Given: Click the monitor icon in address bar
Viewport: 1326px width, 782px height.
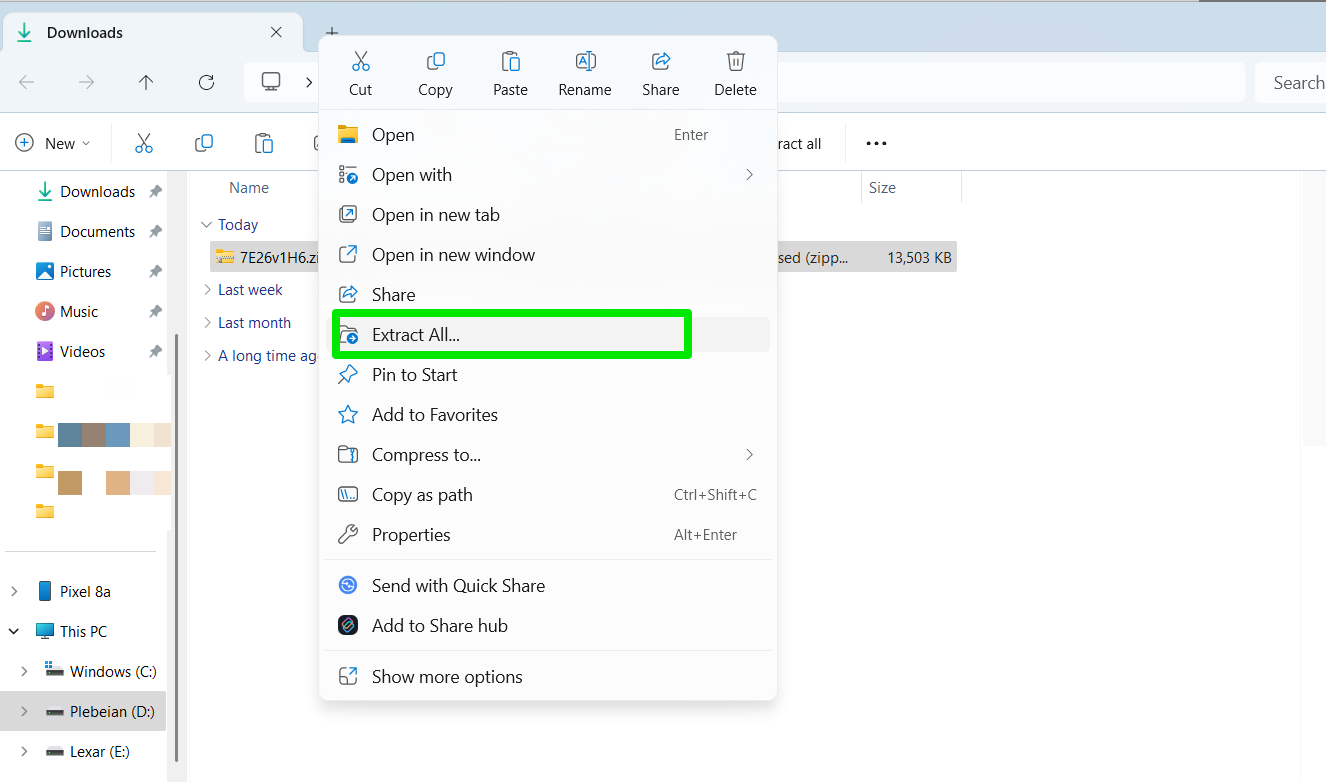Looking at the screenshot, I should click(271, 82).
